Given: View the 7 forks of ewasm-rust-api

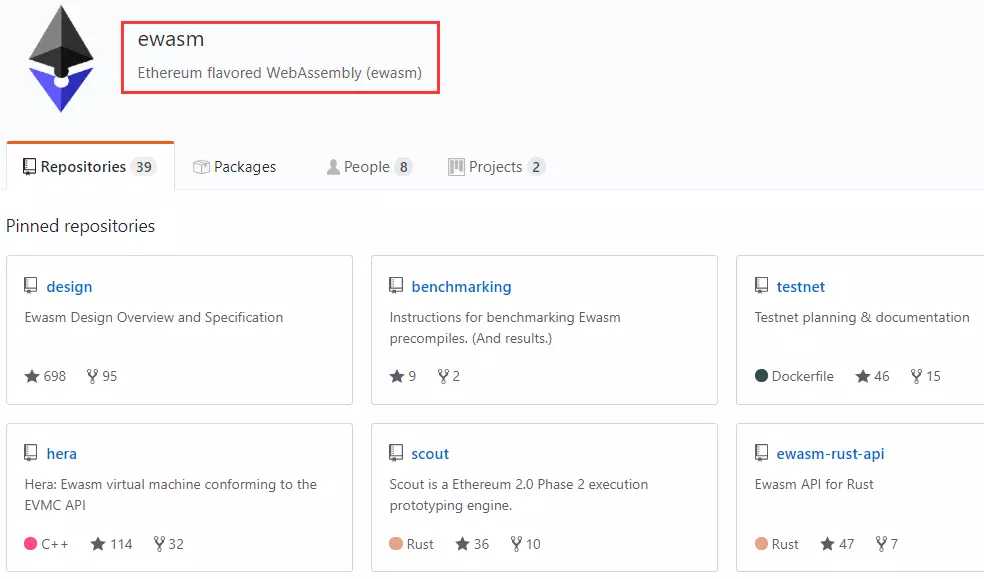Looking at the screenshot, I should click(887, 544).
